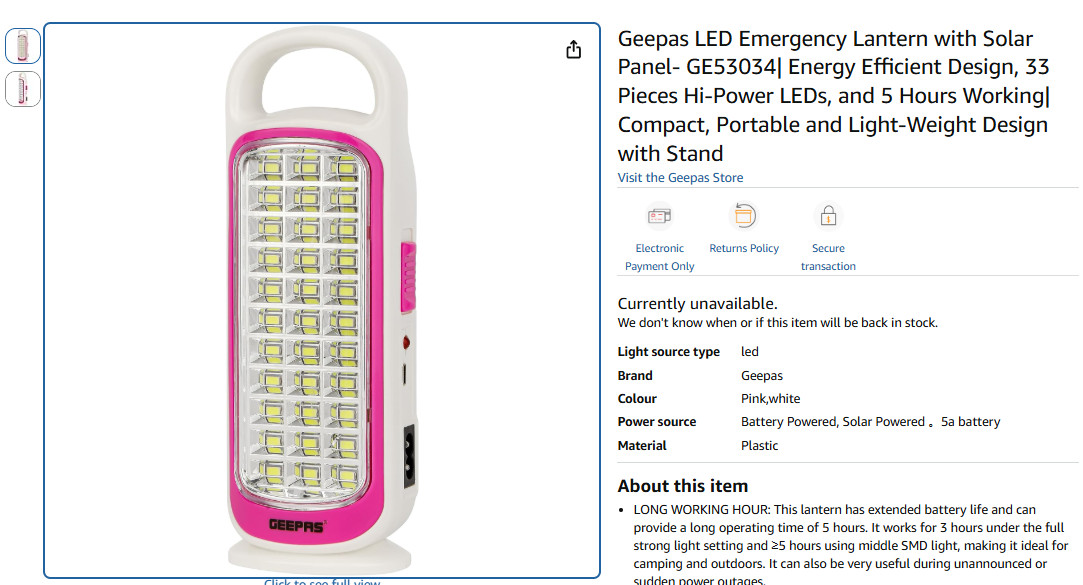This screenshot has height=585, width=1083.
Task: Click the GEEPAS logo on the lantern image
Action: (296, 526)
